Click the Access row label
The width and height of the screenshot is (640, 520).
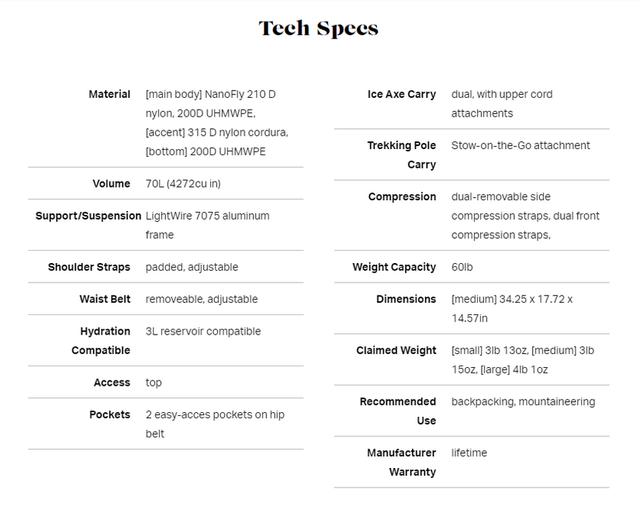click(112, 382)
